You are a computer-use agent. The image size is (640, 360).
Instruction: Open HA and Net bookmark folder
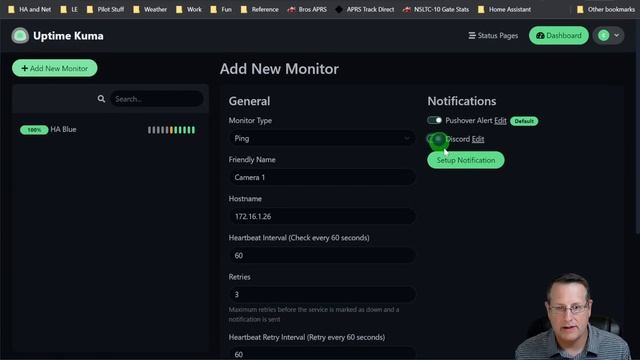[30, 9]
